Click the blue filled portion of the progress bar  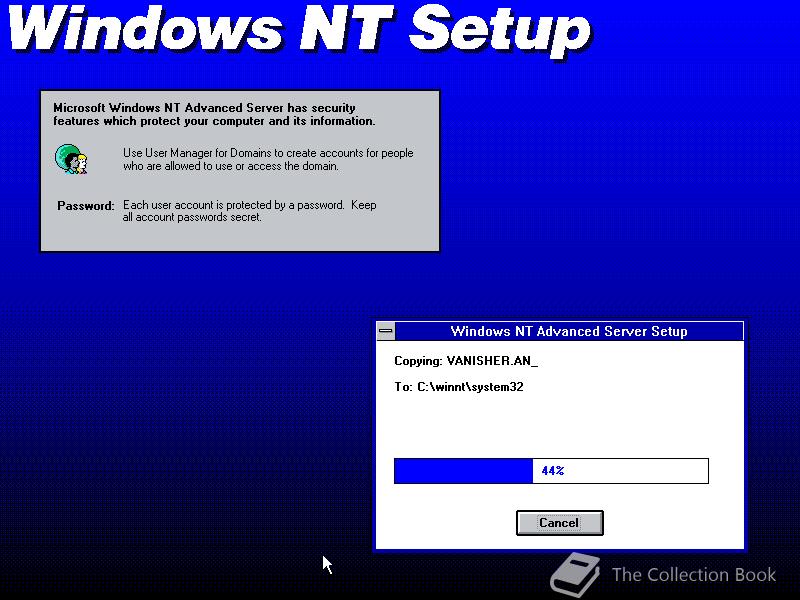click(460, 470)
